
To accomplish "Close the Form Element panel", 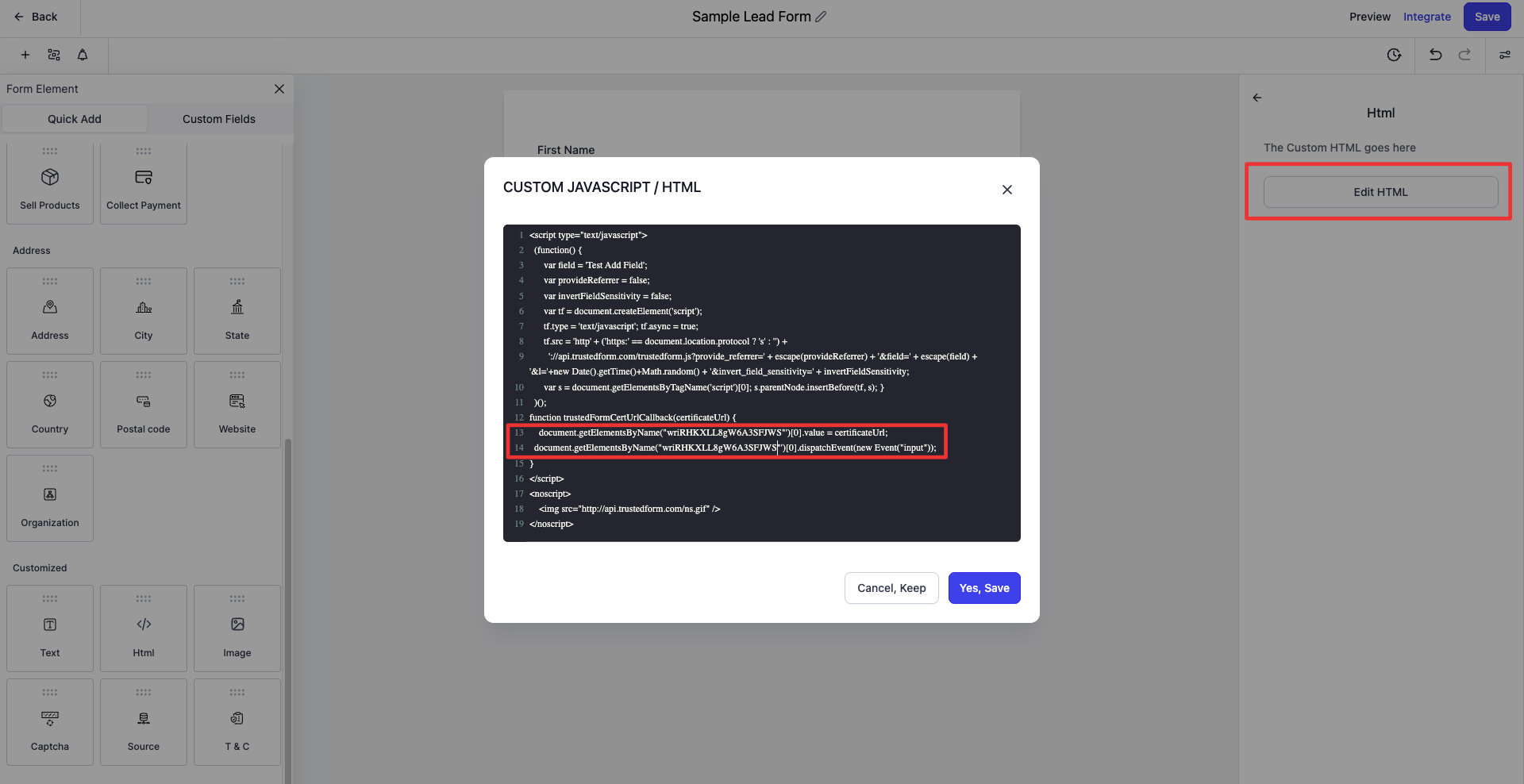I will click(x=279, y=89).
